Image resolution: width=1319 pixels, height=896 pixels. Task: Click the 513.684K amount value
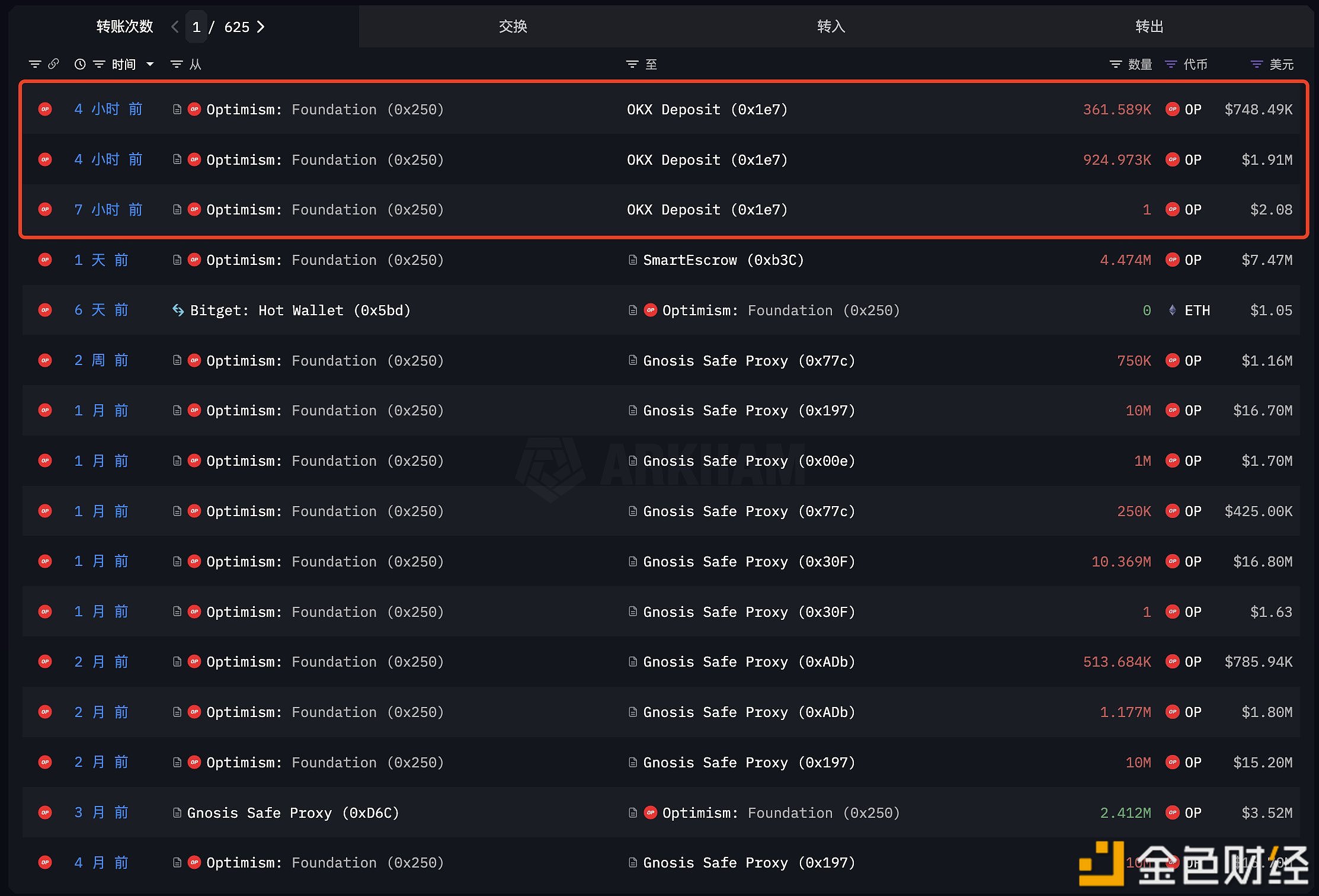(1117, 662)
